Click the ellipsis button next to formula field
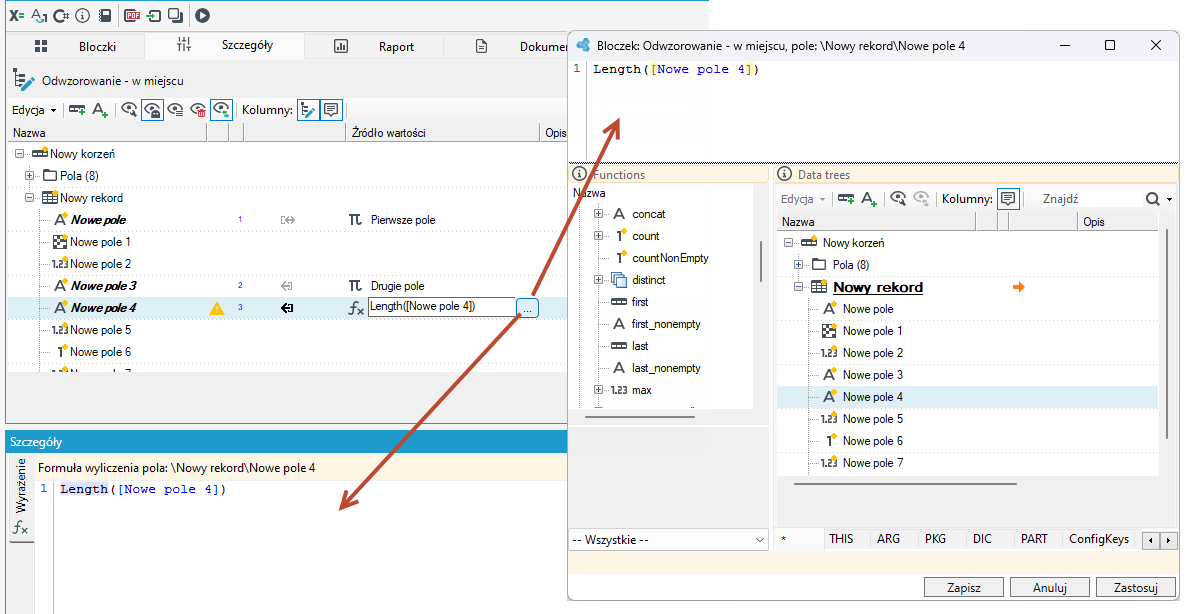 [x=528, y=308]
